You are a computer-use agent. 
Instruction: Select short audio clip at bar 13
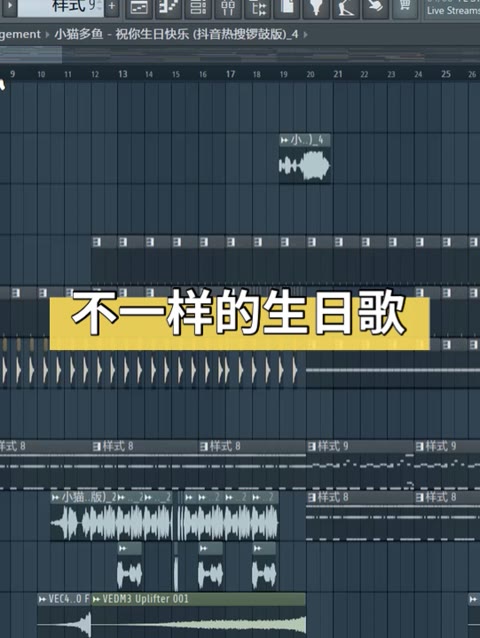[x=129, y=567]
